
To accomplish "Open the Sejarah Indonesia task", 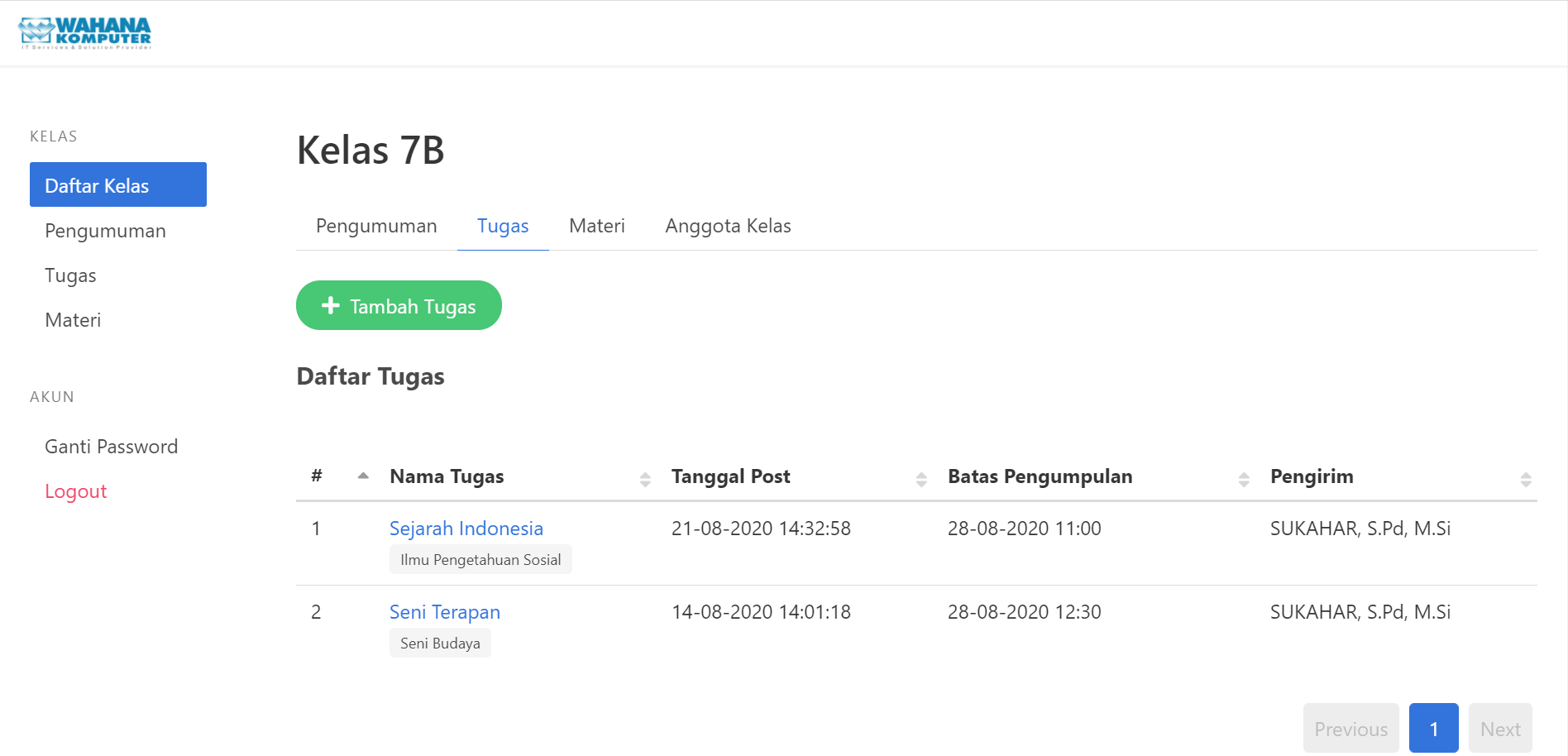I will tap(466, 529).
